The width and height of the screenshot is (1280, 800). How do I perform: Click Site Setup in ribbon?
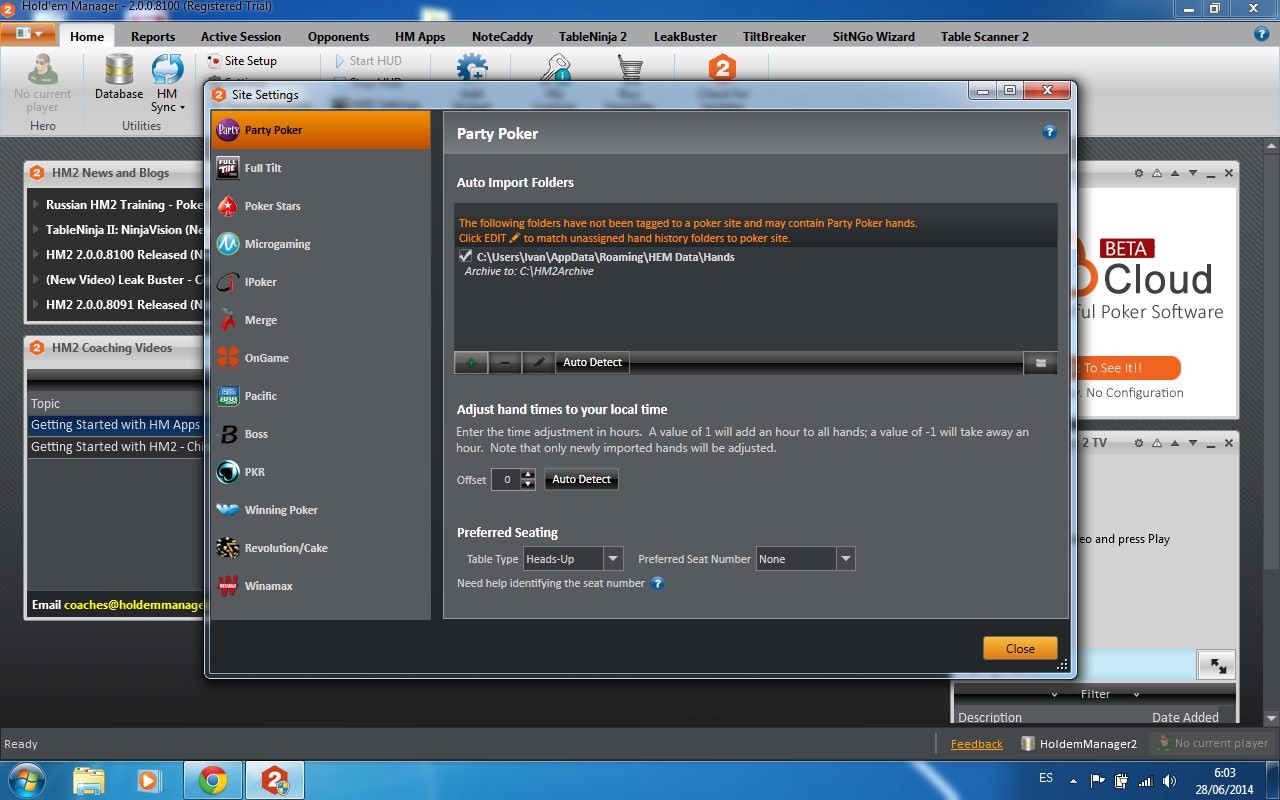(242, 61)
